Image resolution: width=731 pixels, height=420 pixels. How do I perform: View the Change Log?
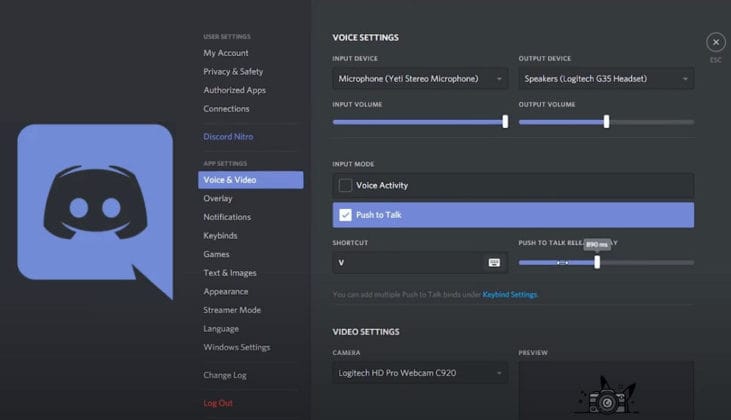click(x=225, y=375)
